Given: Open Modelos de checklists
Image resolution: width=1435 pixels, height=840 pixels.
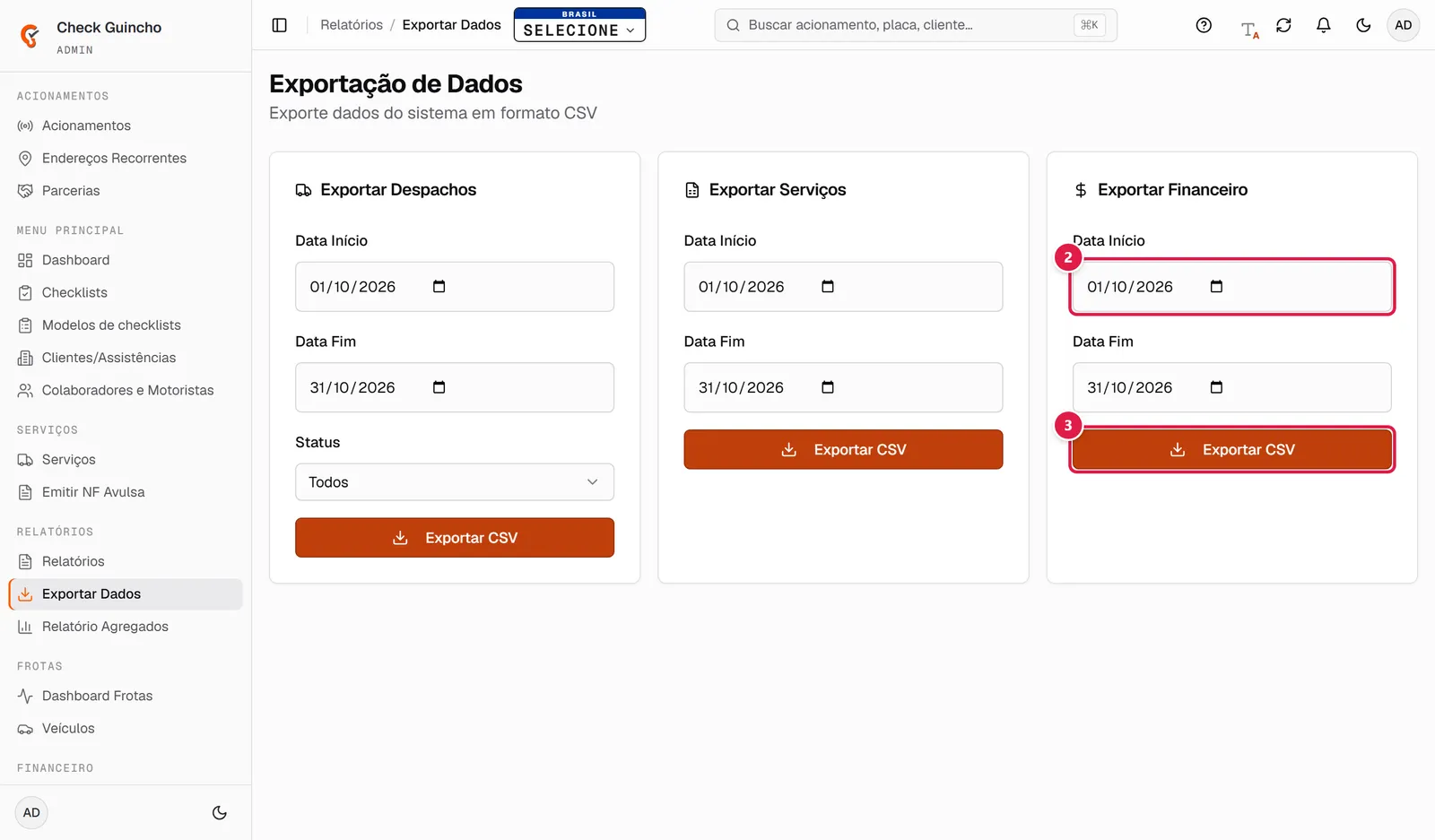Looking at the screenshot, I should click(126, 325).
